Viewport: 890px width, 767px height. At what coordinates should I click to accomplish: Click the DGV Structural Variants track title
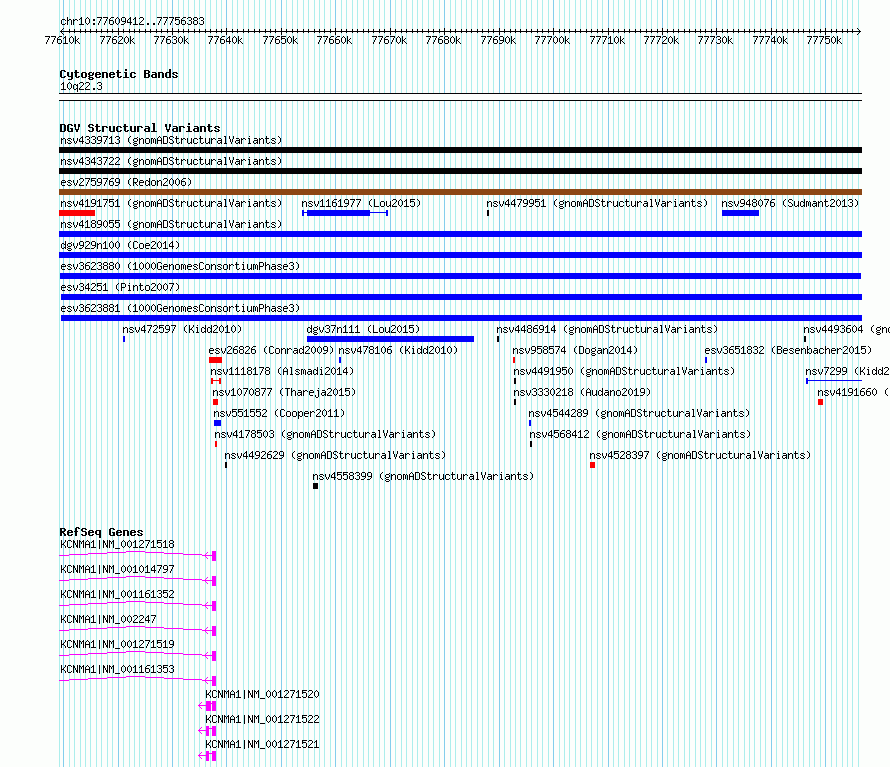(x=140, y=128)
